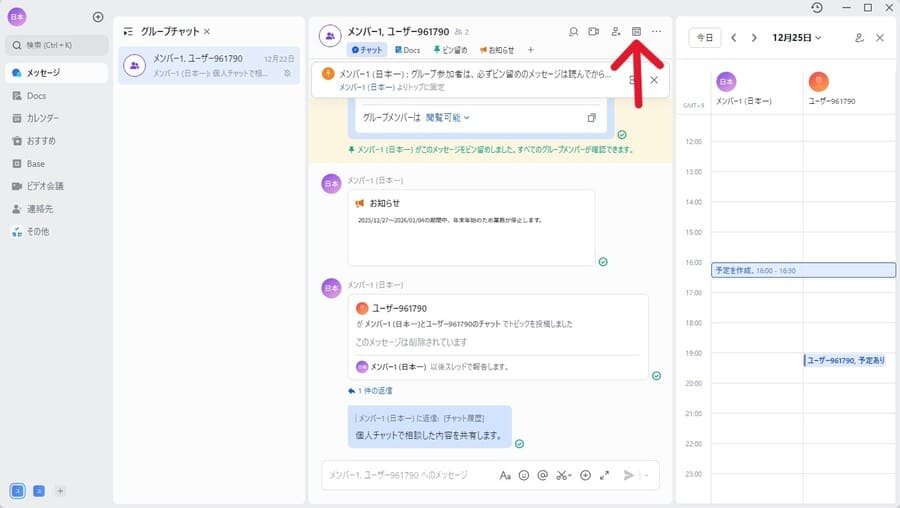Switch to the お知らせ tab
Screen dimensions: 900x508
(x=497, y=50)
